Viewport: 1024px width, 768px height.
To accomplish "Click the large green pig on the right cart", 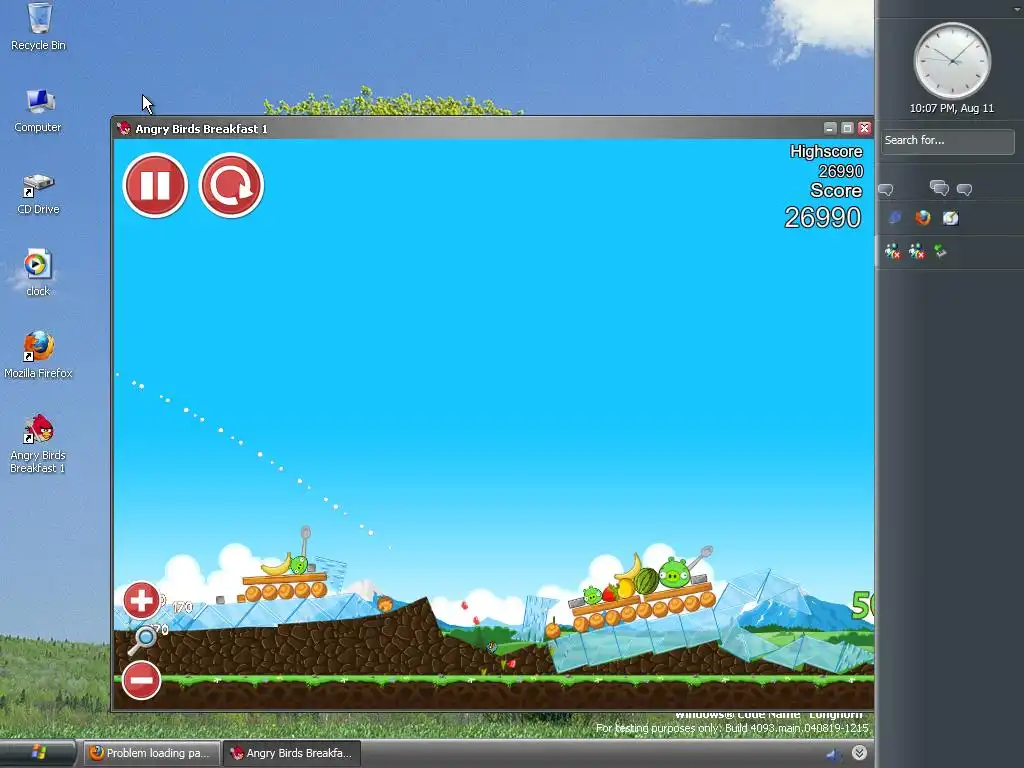I will click(674, 573).
